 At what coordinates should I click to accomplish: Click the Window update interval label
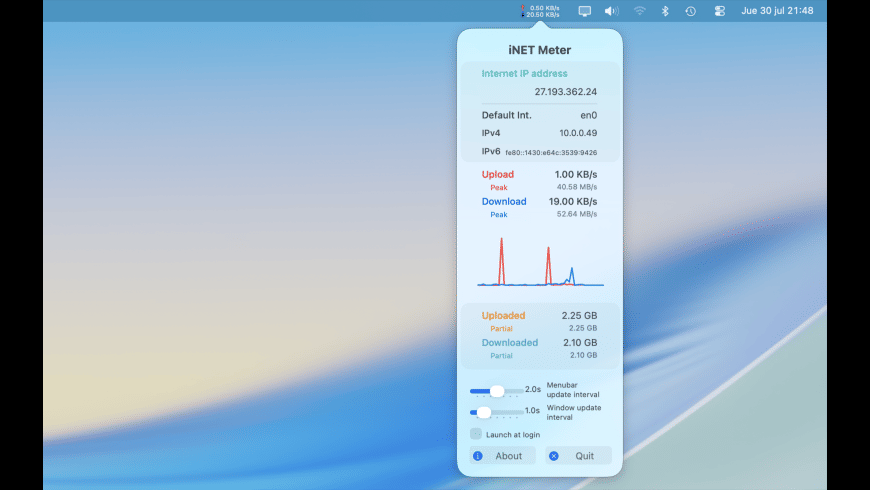574,412
